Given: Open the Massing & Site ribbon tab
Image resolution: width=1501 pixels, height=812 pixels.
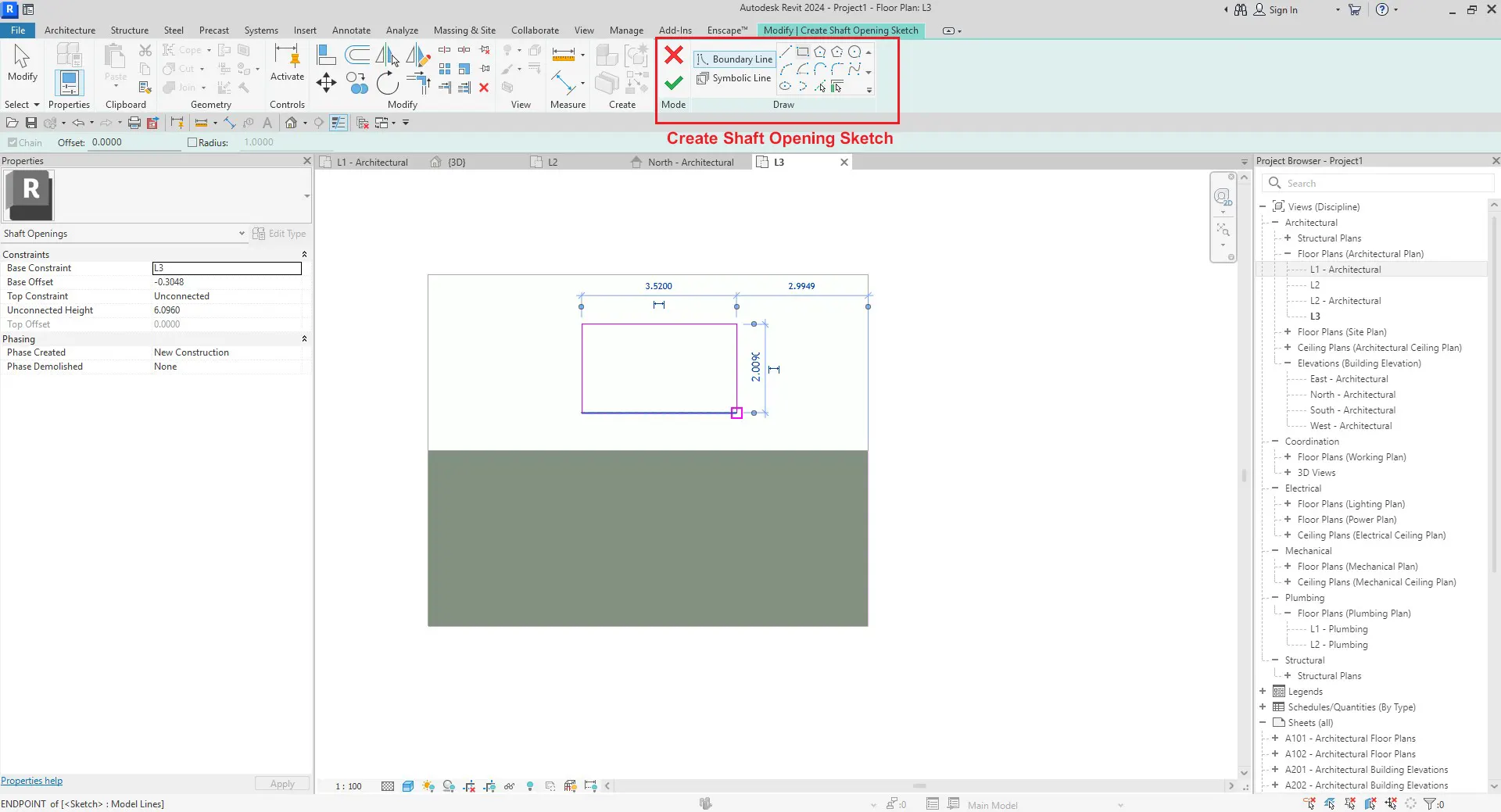Looking at the screenshot, I should pyautogui.click(x=464, y=30).
